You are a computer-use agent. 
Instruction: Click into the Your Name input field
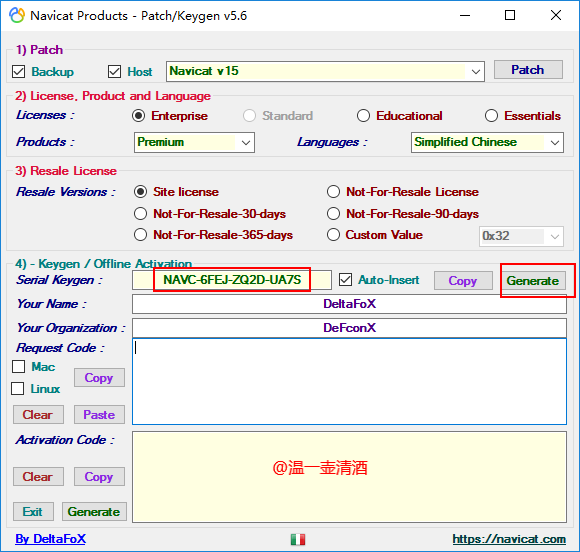[349, 304]
